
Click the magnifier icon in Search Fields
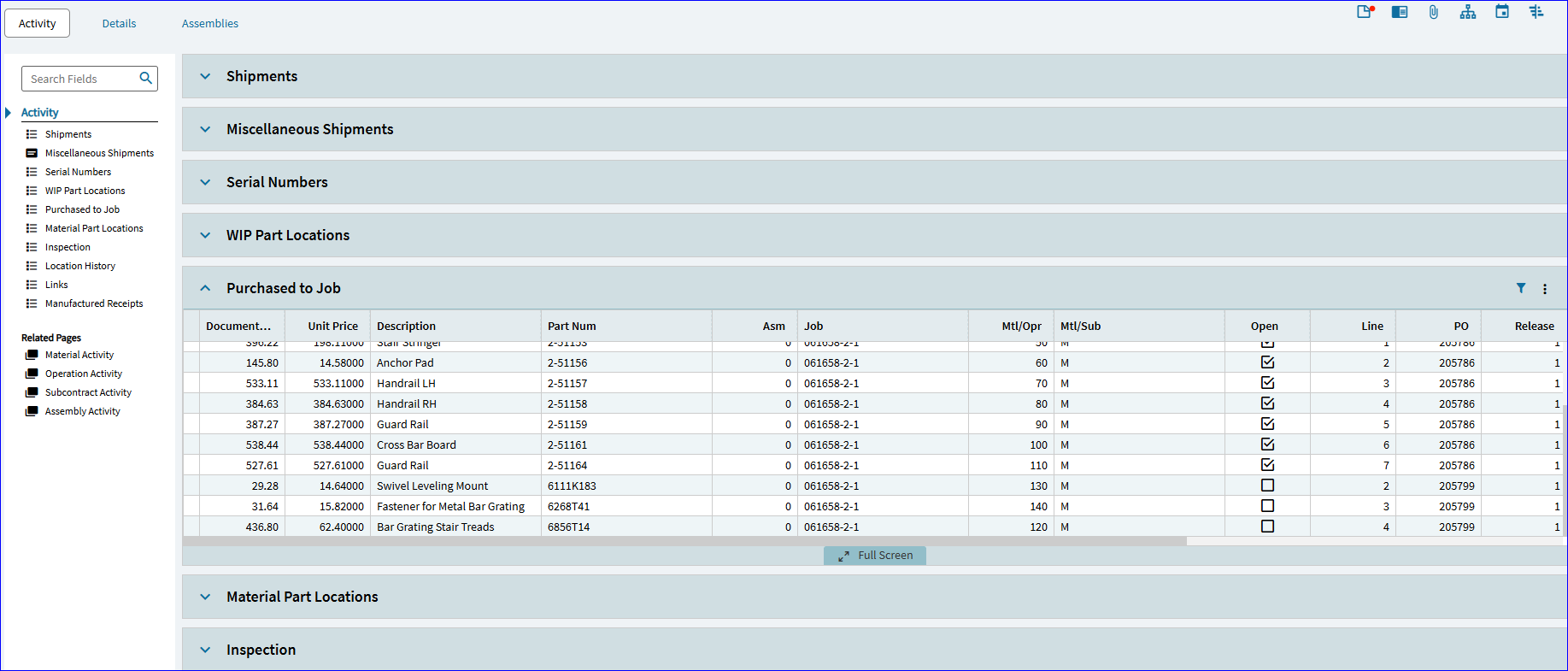[x=146, y=78]
